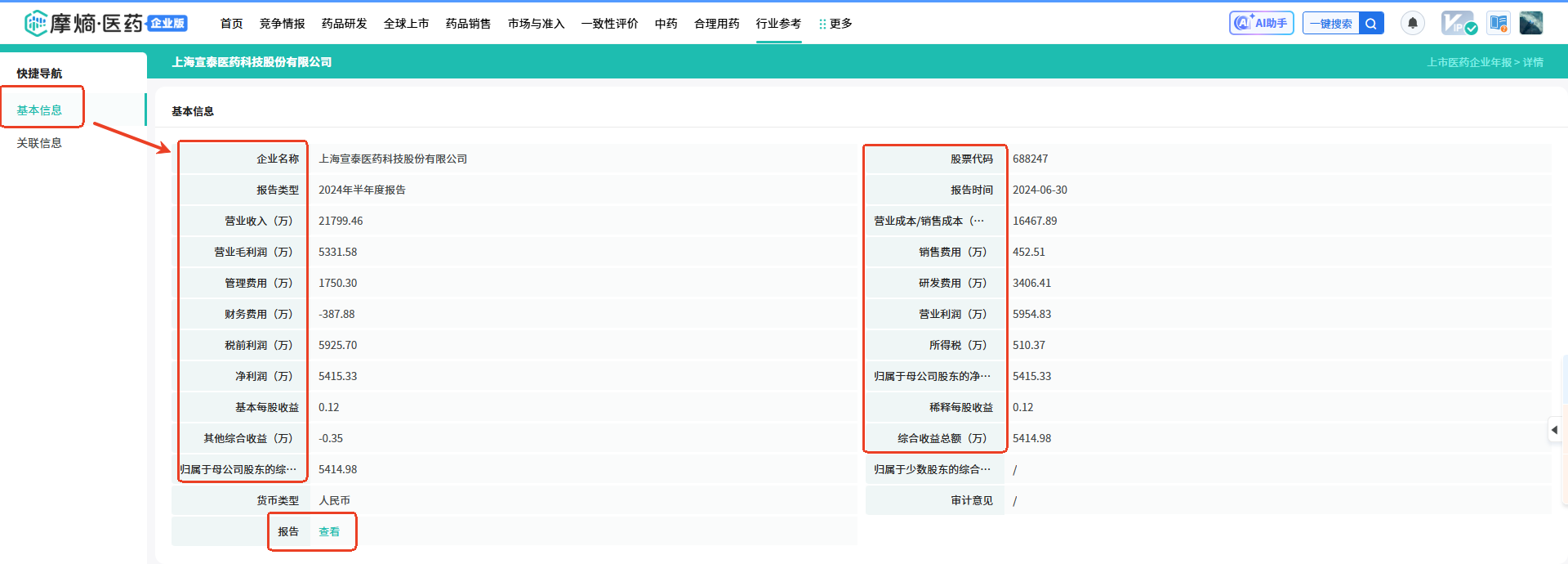Click report date 2024-06-30
Viewport: 1568px width, 564px height.
pyautogui.click(x=1040, y=190)
